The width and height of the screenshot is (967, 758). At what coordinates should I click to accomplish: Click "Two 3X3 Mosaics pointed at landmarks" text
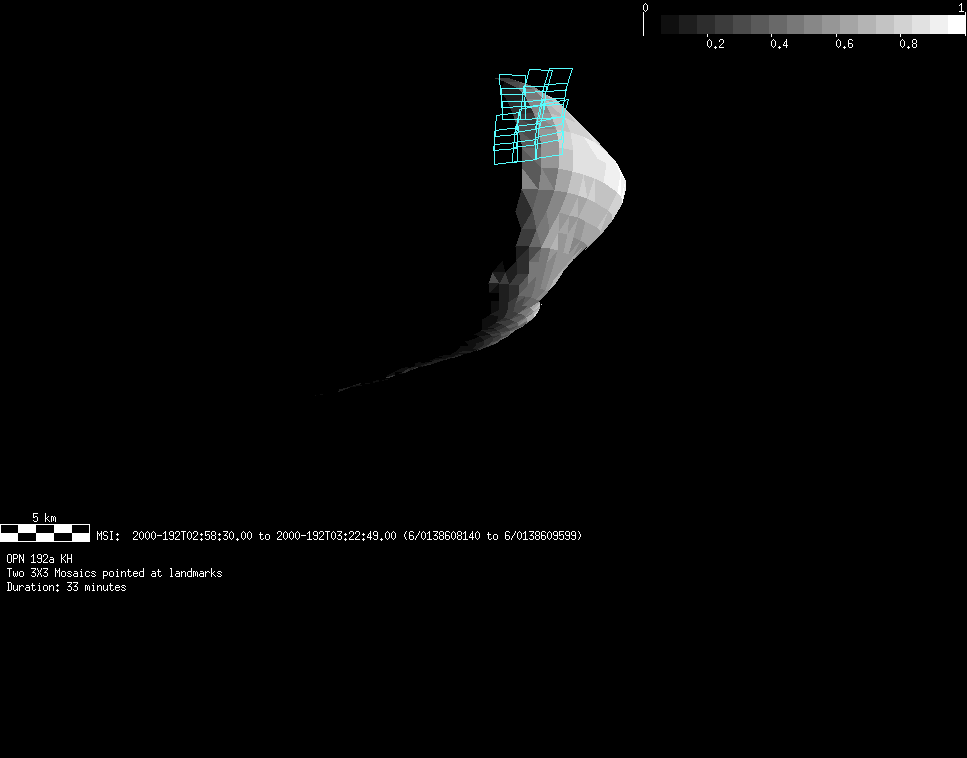pyautogui.click(x=114, y=573)
